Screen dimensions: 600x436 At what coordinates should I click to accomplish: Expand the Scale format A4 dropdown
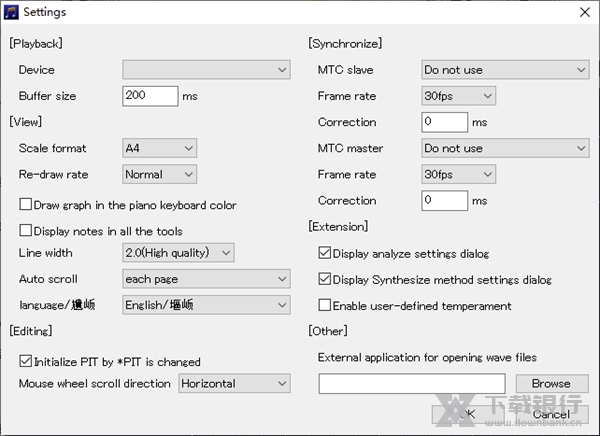[159, 148]
